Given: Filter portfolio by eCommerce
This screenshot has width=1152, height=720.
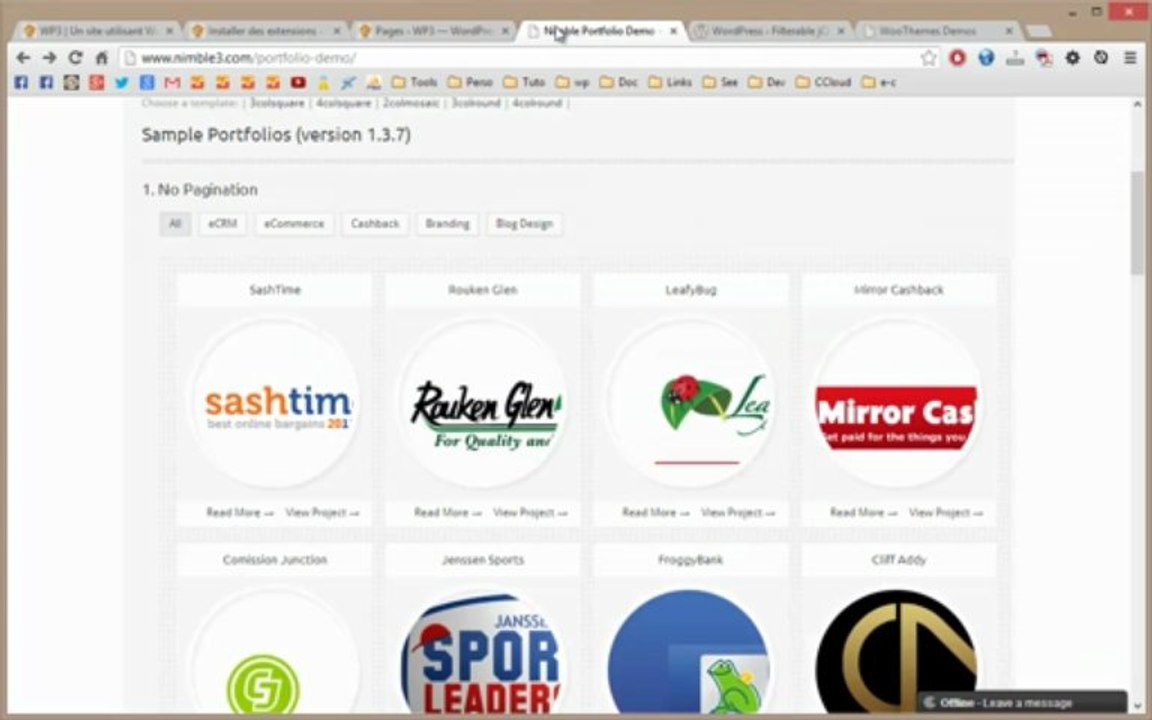Looking at the screenshot, I should [294, 223].
